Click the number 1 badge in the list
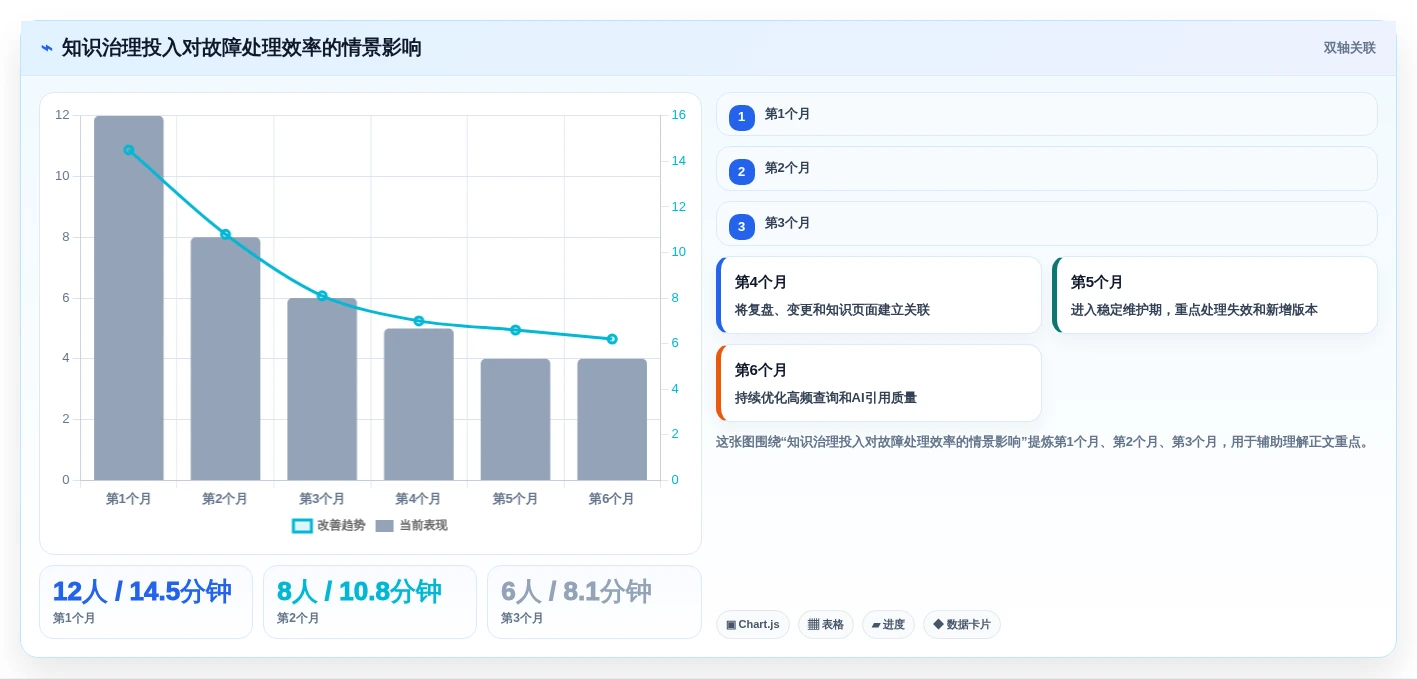Image resolution: width=1417 pixels, height=679 pixels. click(x=742, y=117)
